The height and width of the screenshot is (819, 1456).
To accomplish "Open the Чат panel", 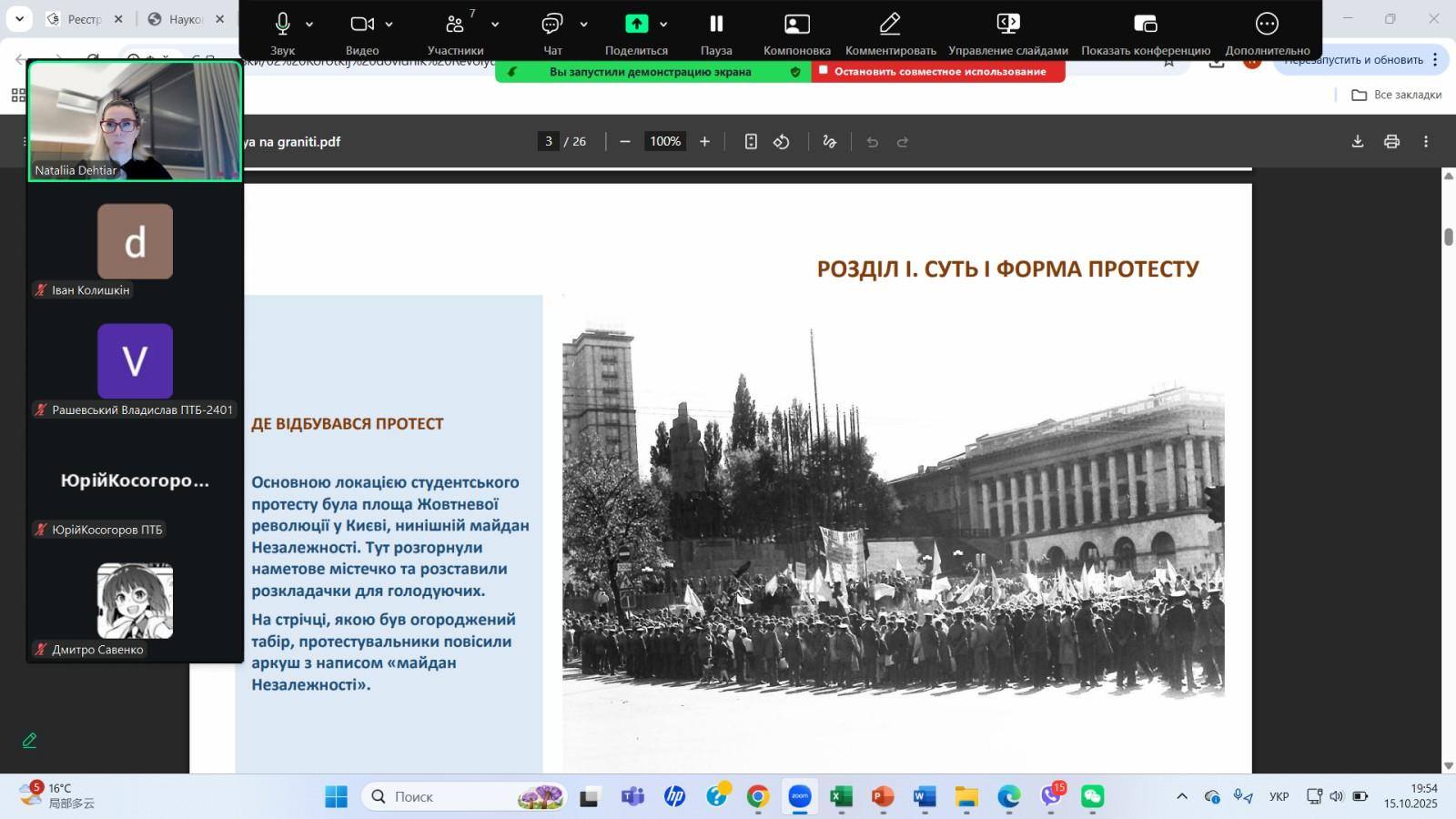I will [x=551, y=25].
